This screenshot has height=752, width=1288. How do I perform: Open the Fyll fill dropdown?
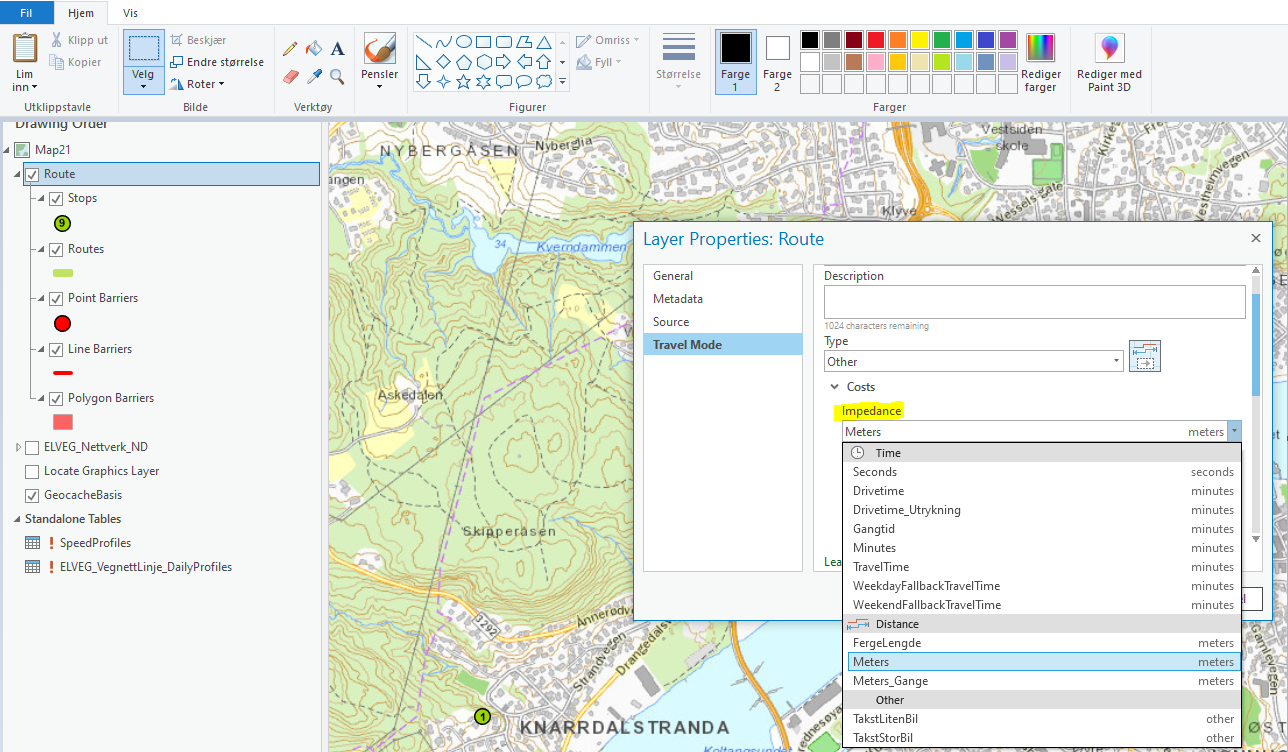click(600, 62)
